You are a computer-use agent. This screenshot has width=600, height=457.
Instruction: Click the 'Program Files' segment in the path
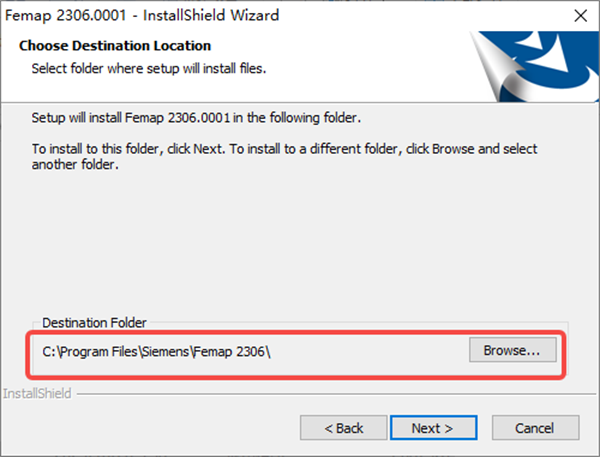click(x=102, y=352)
